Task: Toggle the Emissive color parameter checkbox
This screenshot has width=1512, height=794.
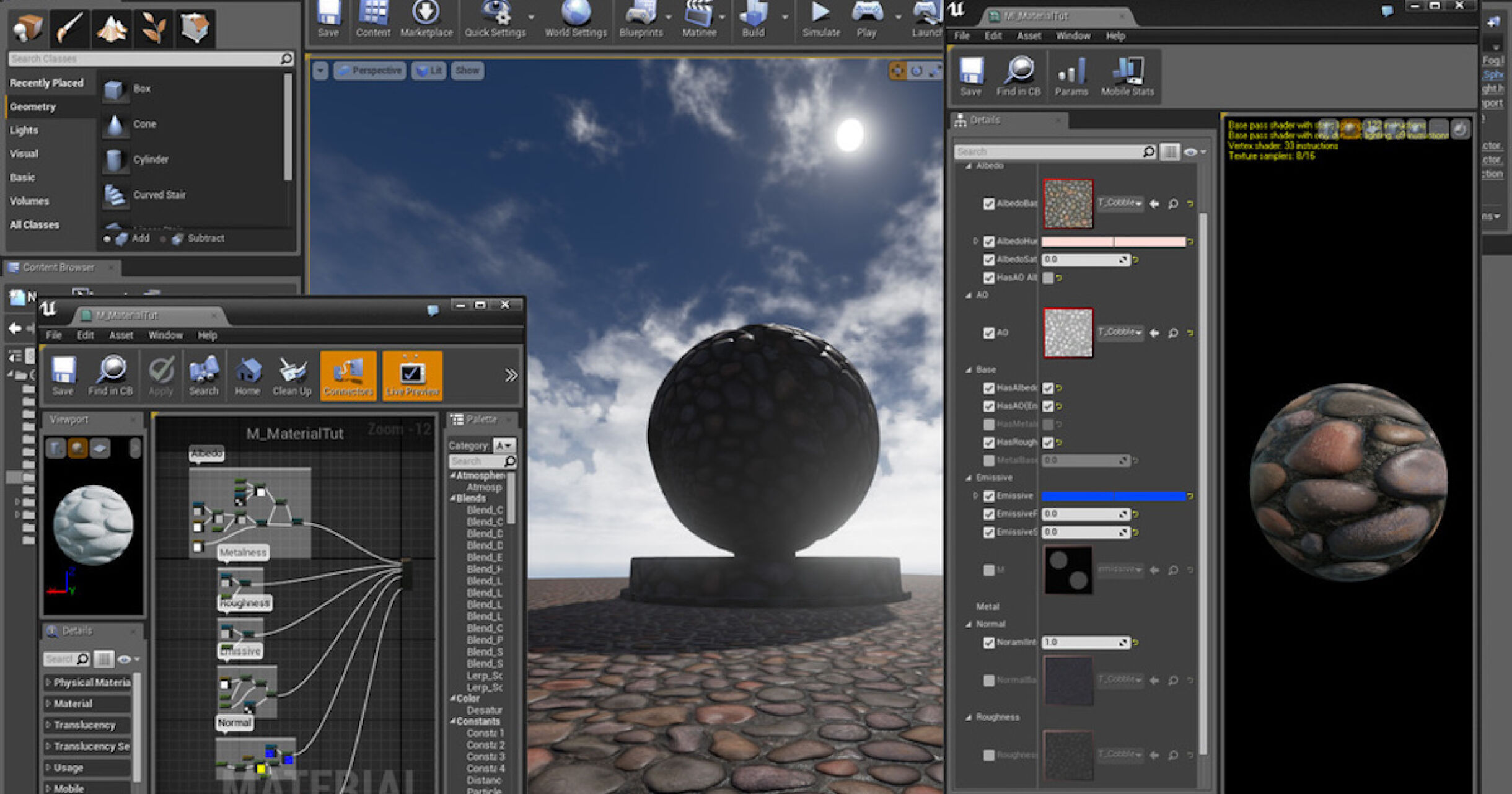Action: click(989, 496)
